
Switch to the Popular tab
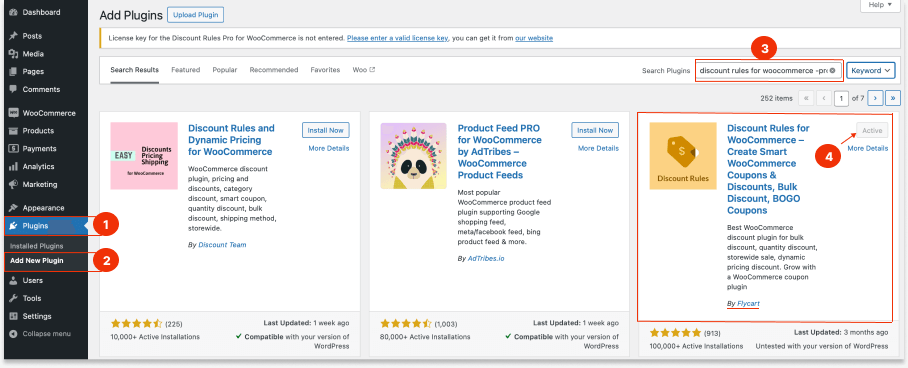[225, 70]
